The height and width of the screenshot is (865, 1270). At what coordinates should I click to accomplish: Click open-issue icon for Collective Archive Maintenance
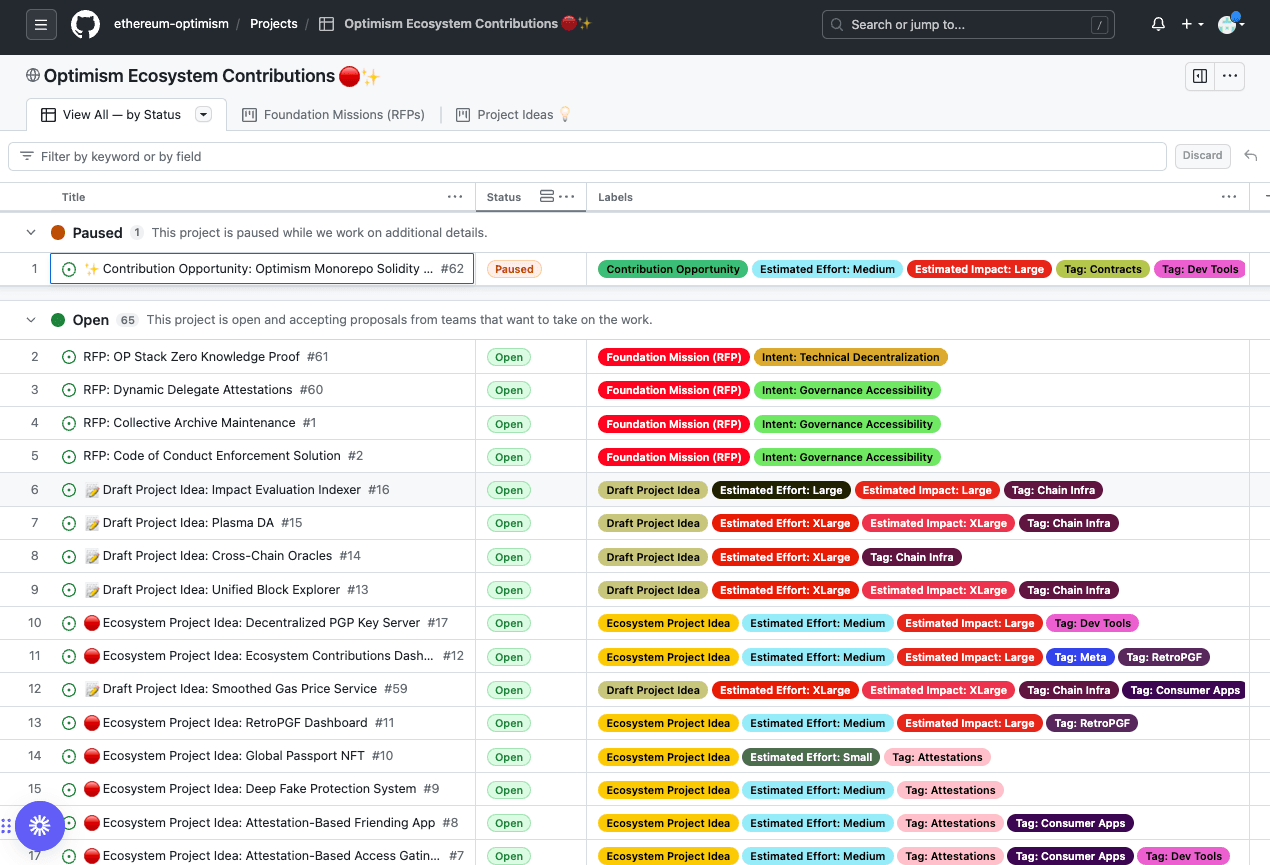69,423
